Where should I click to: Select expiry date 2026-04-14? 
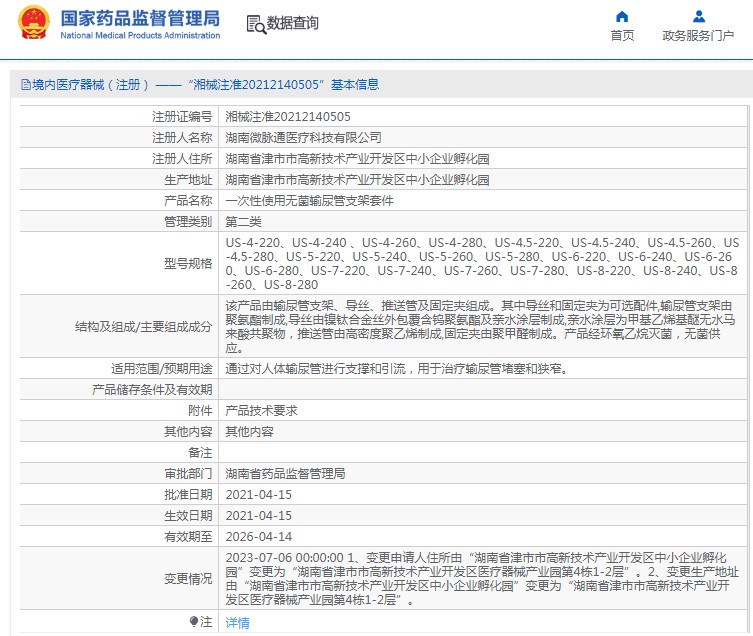259,537
